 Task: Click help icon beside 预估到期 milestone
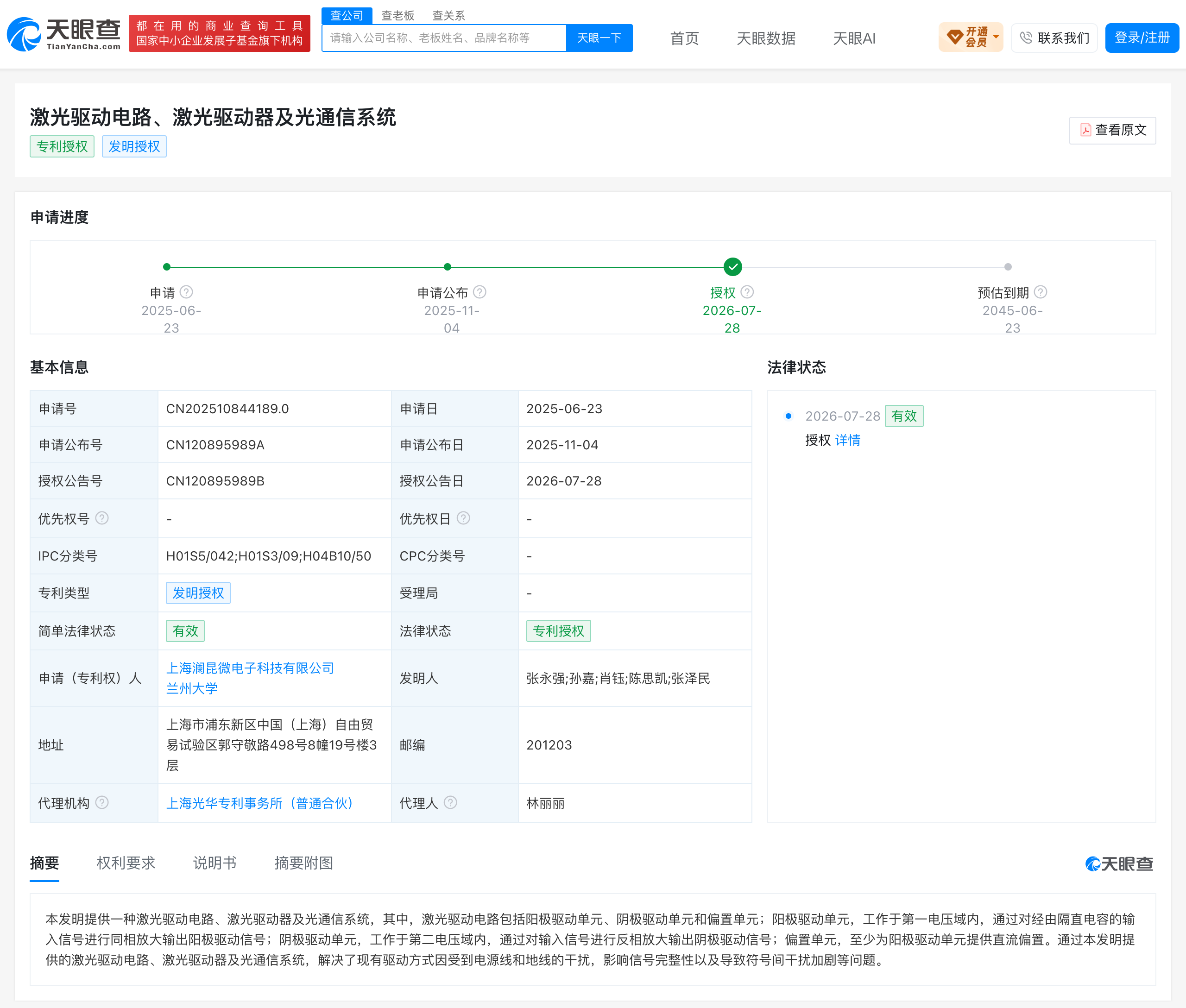pyautogui.click(x=1040, y=292)
